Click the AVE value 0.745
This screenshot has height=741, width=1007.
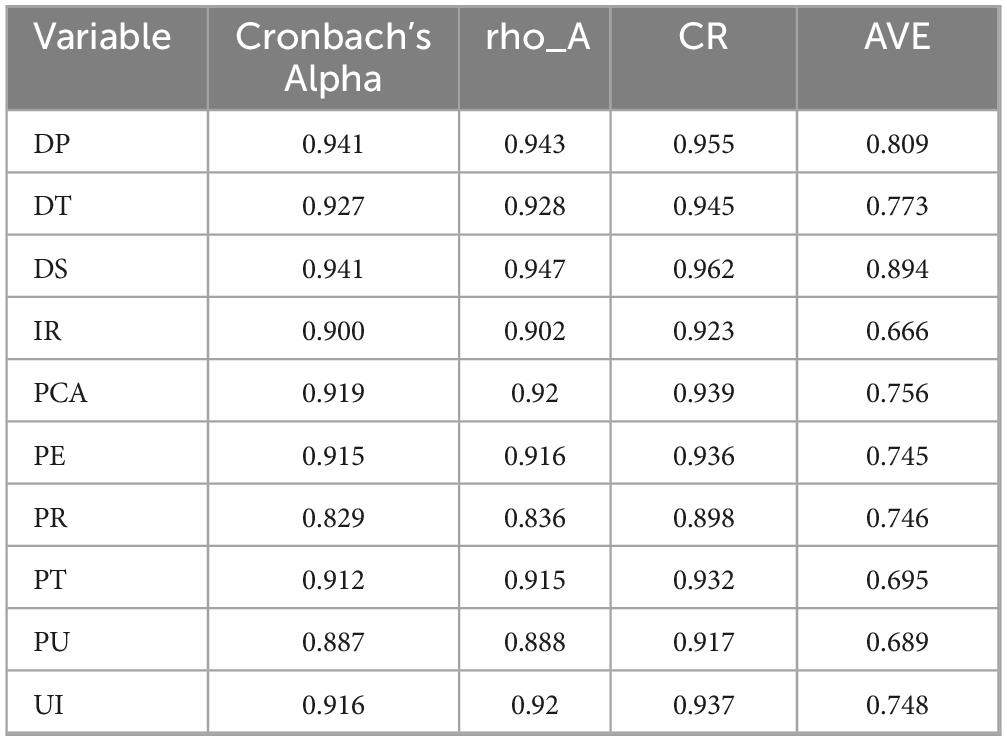897,456
